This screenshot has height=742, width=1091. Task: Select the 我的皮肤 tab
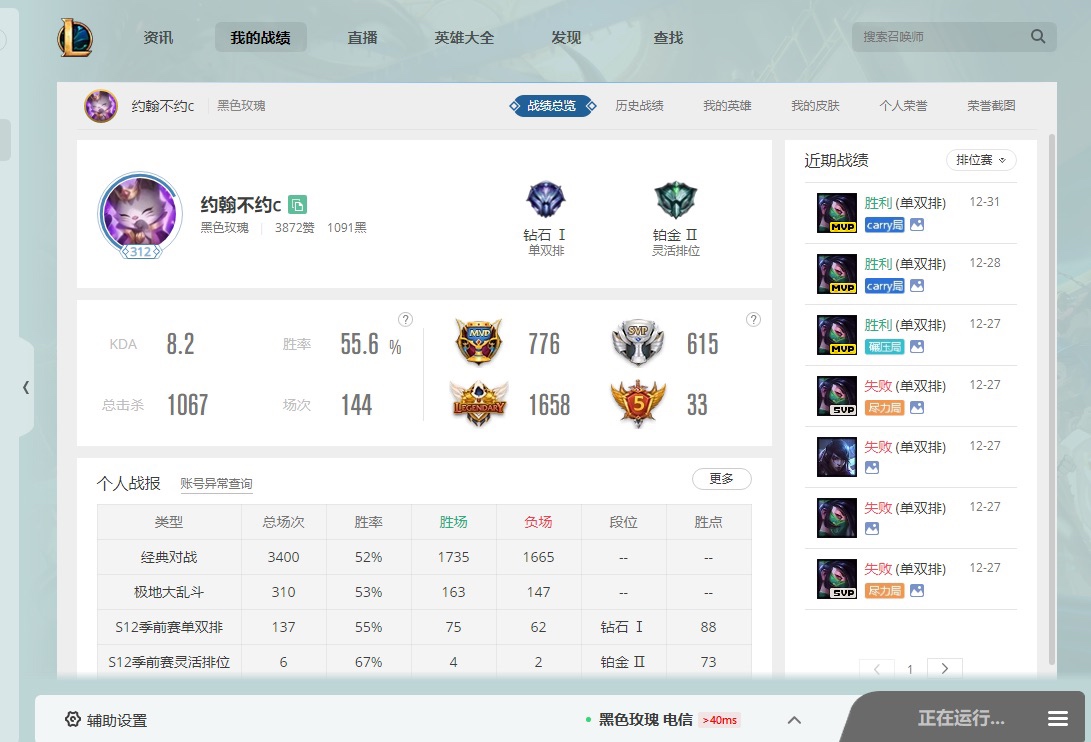815,106
